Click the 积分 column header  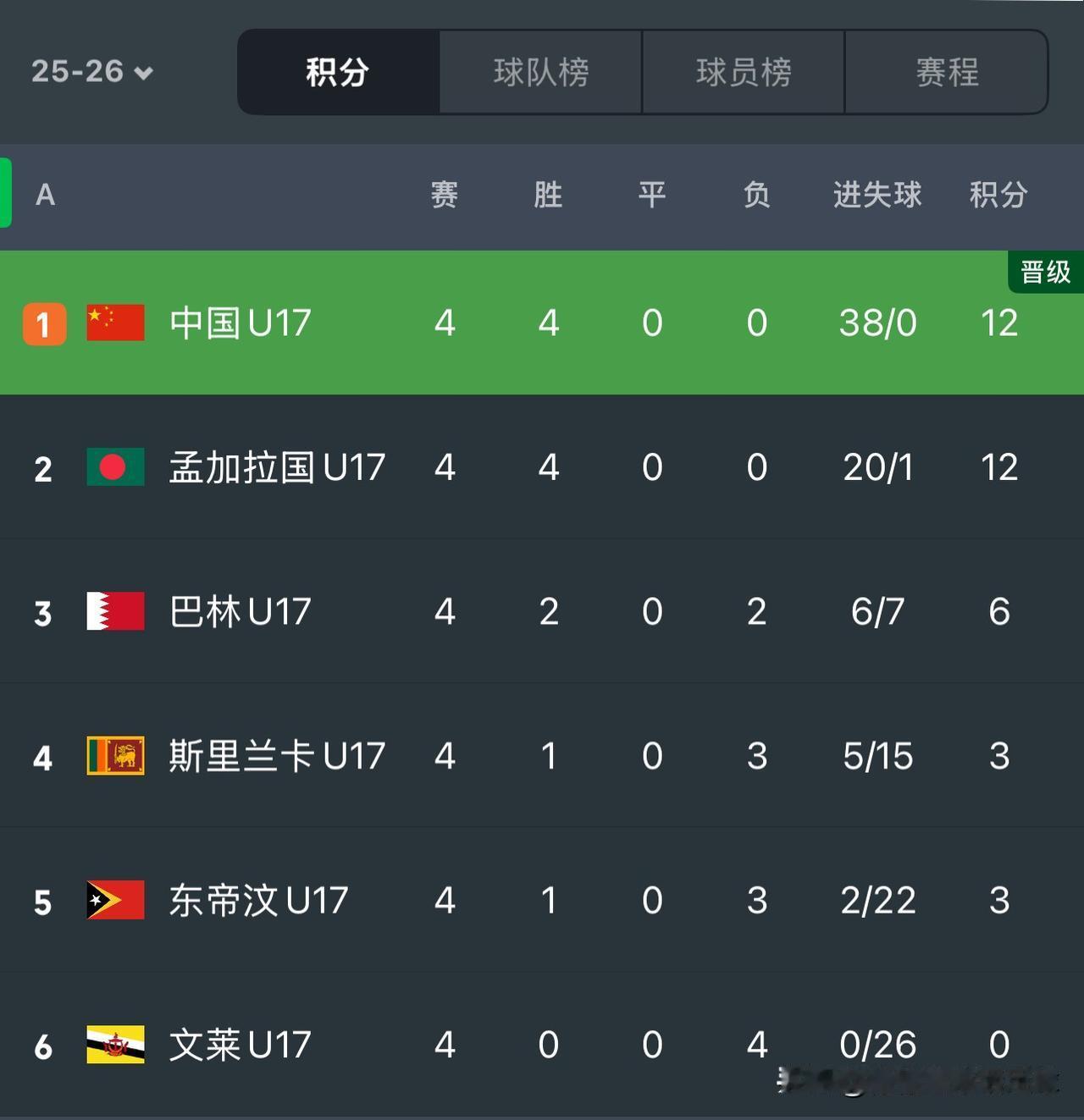[x=999, y=195]
